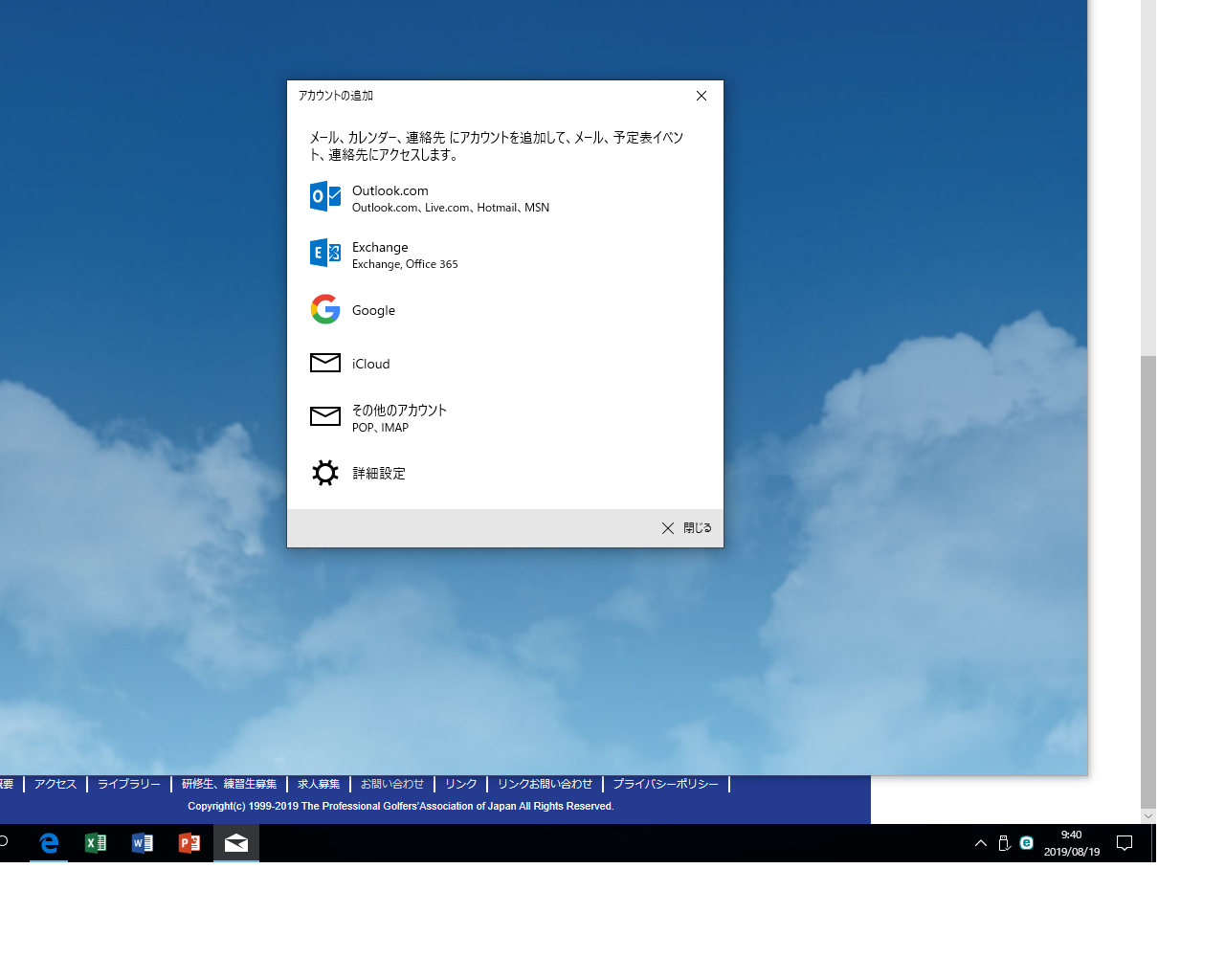Click the Outlook.com, Live.com, Hotmail, MSN subtitle
This screenshot has width=1225, height=980.
tap(451, 208)
